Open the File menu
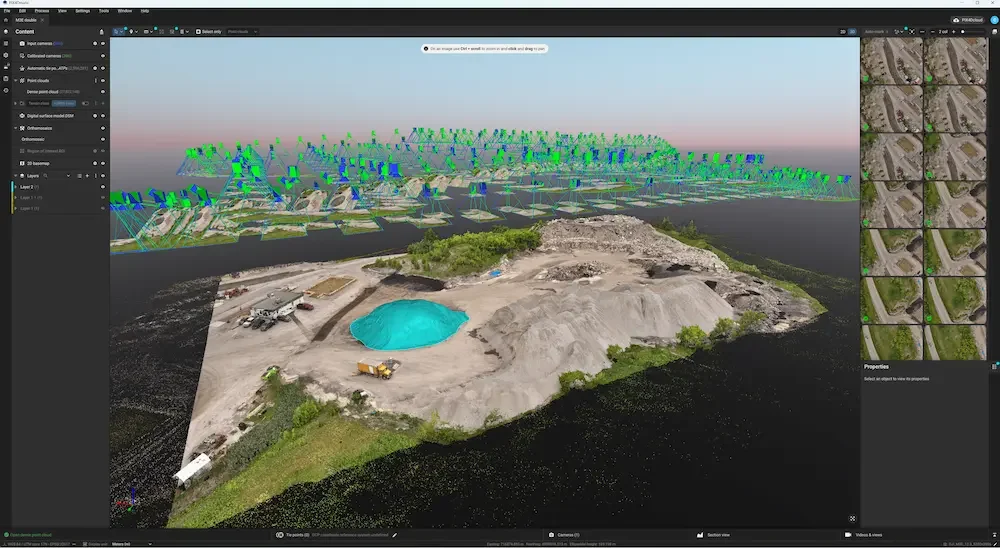 (7, 11)
